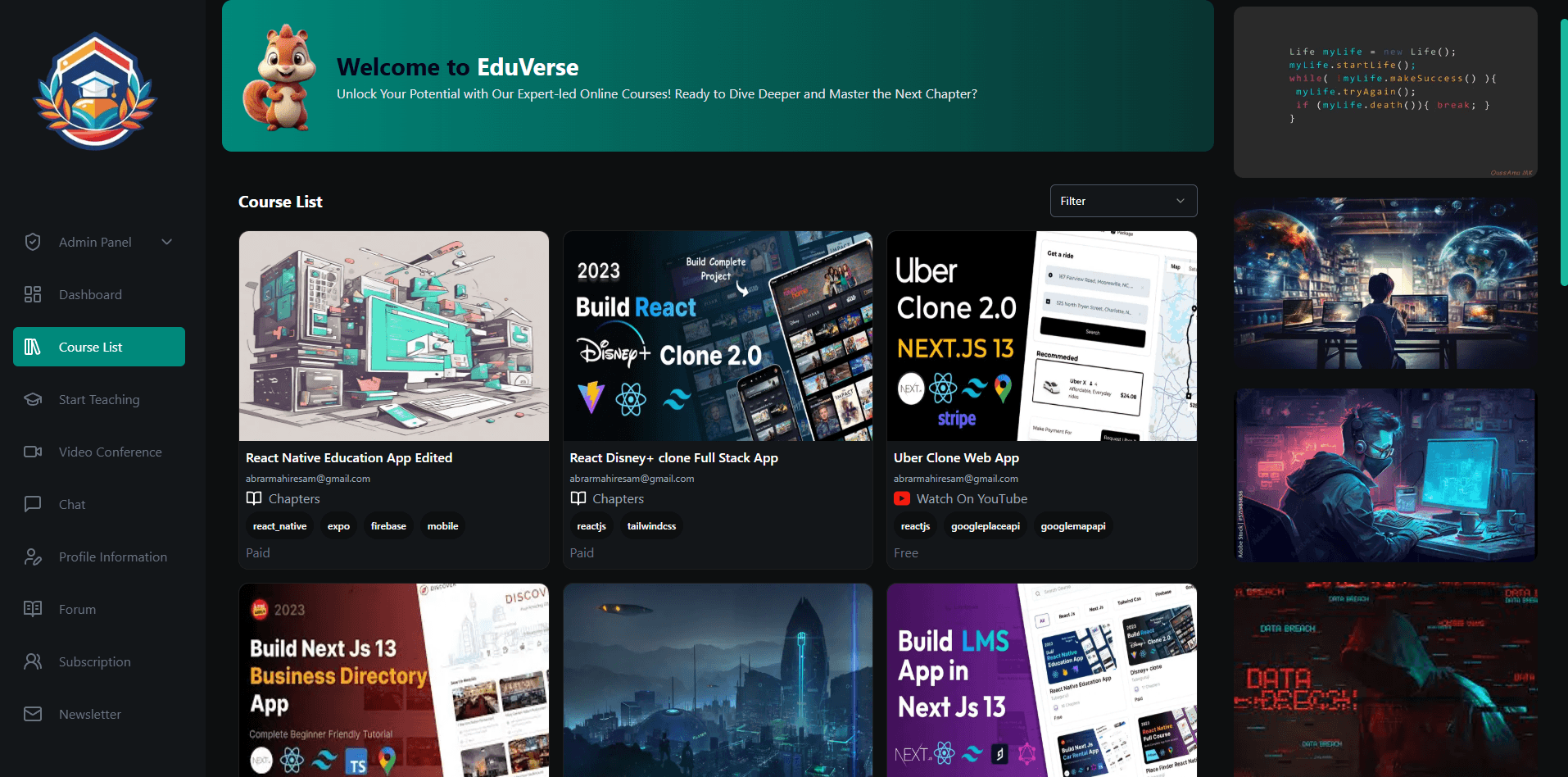The height and width of the screenshot is (777, 1568).
Task: Select Course List in the sidebar
Action: [99, 347]
